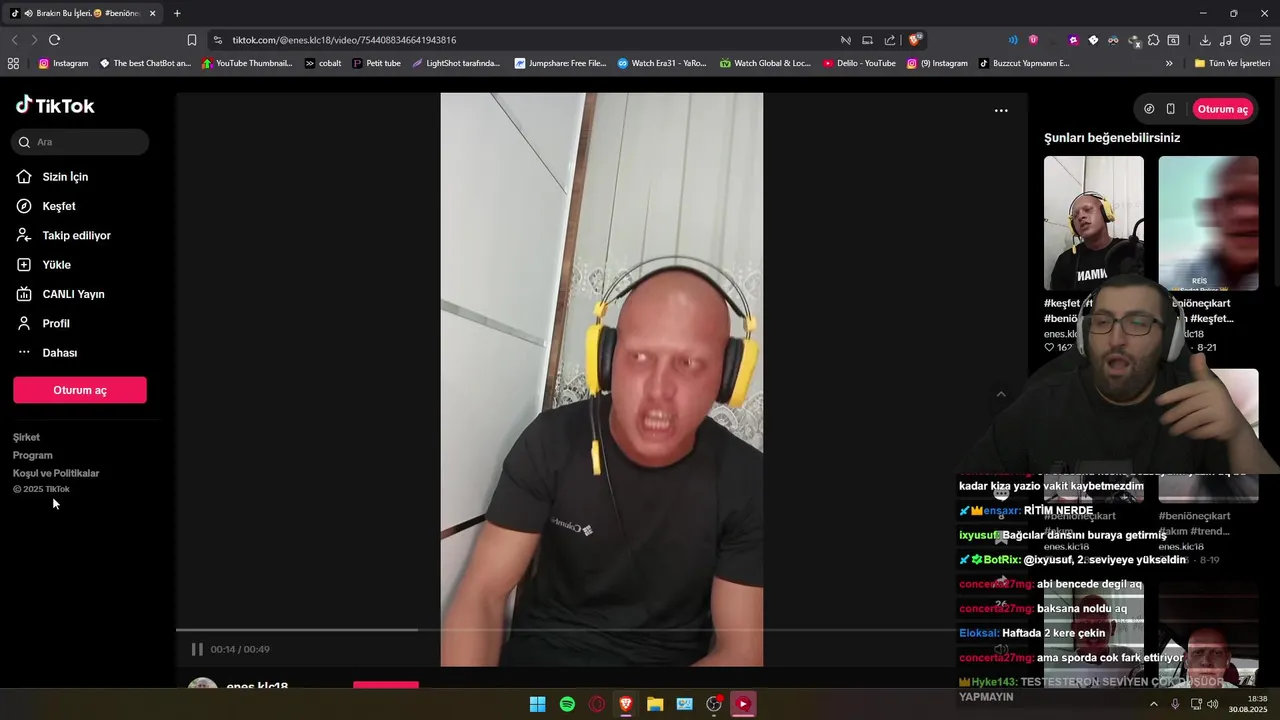The height and width of the screenshot is (720, 1280).
Task: Open File Explorer from taskbar
Action: (655, 704)
